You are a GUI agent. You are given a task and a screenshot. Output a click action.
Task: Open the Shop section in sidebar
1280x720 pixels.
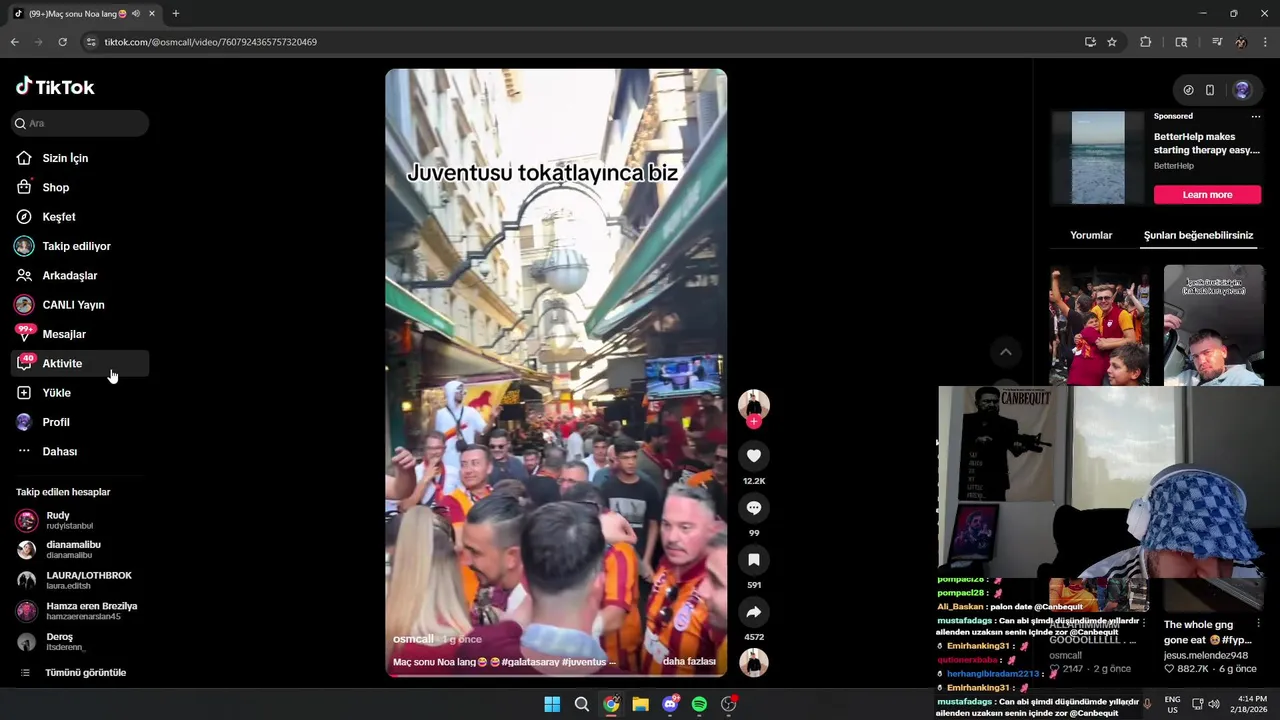tap(55, 187)
